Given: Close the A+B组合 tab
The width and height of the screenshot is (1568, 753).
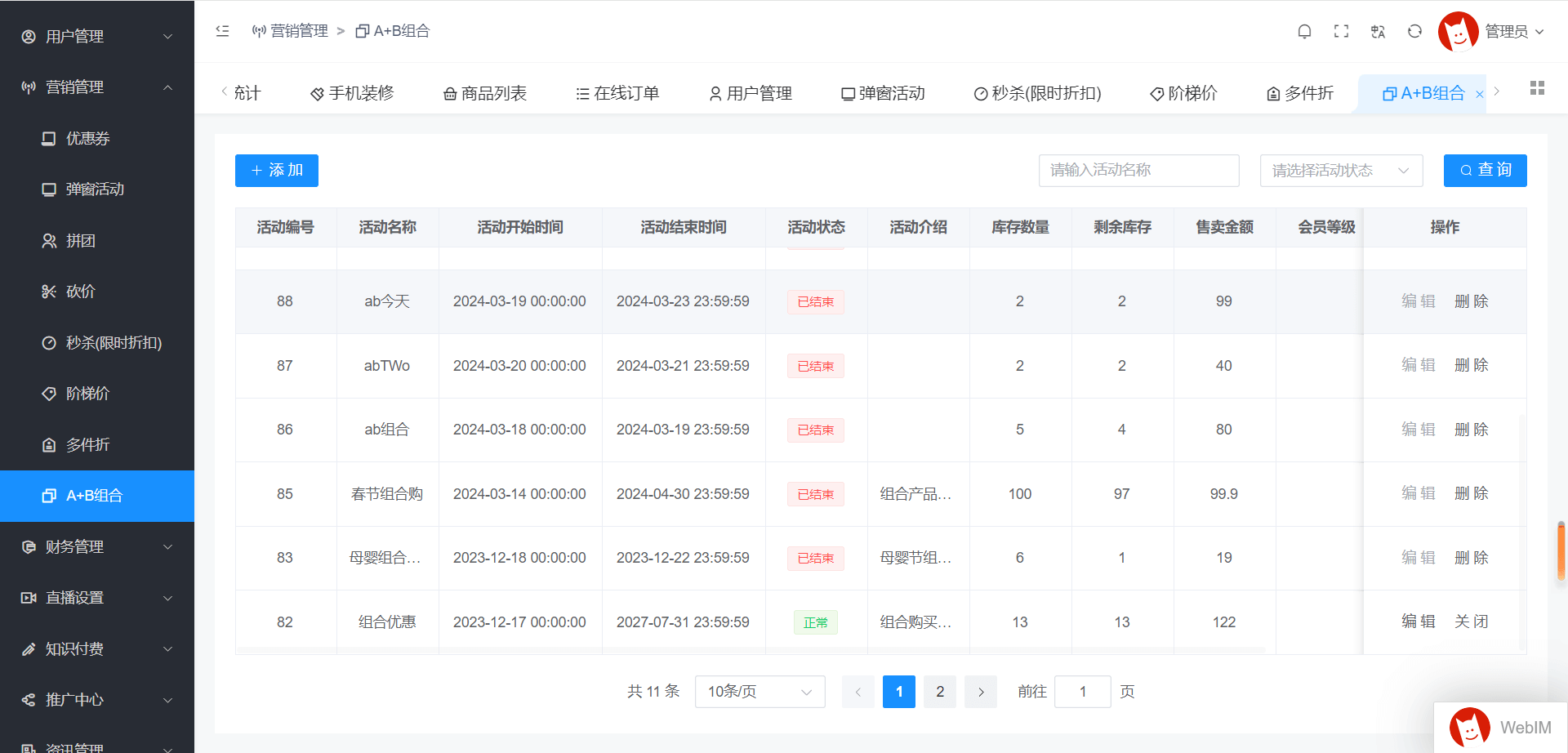Looking at the screenshot, I should point(1479,94).
